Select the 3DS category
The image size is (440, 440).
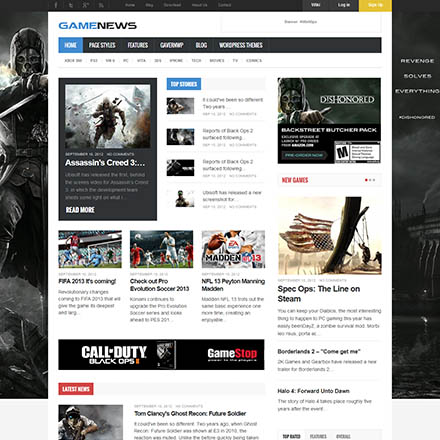pos(158,61)
